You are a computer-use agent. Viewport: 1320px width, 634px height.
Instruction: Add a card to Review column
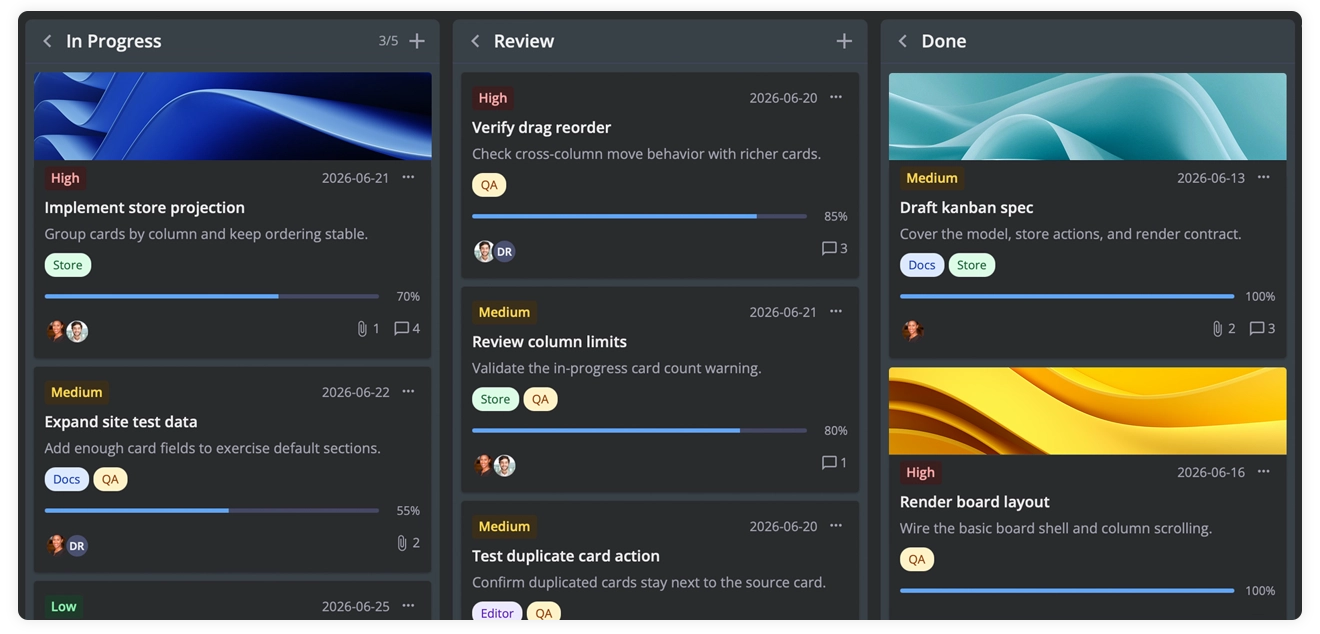[x=844, y=41]
